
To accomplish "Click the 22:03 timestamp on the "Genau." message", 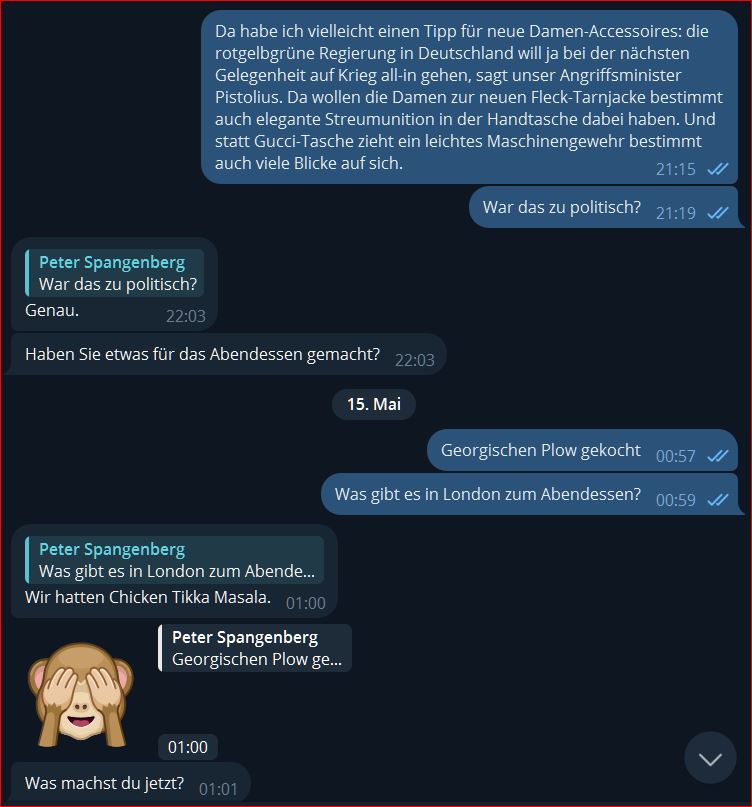I will [x=185, y=316].
